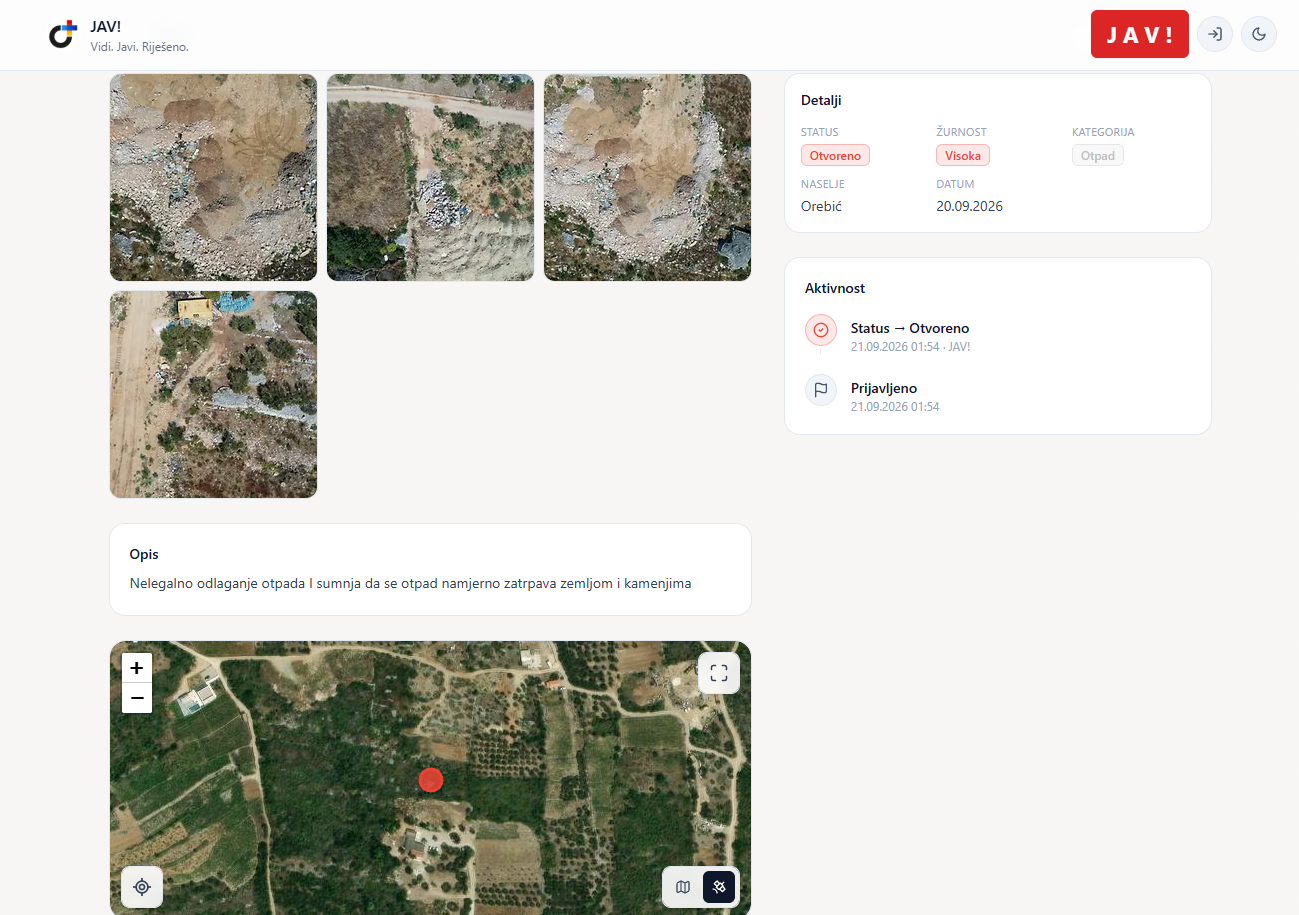1299x915 pixels.
Task: Click the timestamp 21.09.2026 01:54 · JAV!
Action: [x=911, y=347]
